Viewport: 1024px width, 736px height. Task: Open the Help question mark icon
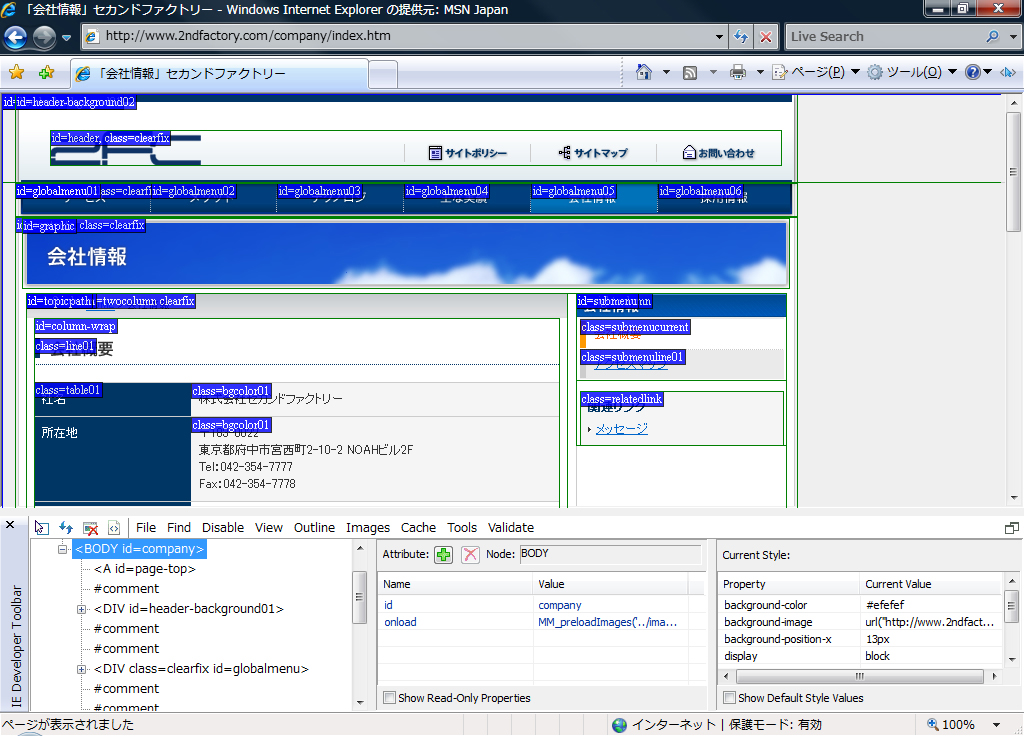[972, 72]
